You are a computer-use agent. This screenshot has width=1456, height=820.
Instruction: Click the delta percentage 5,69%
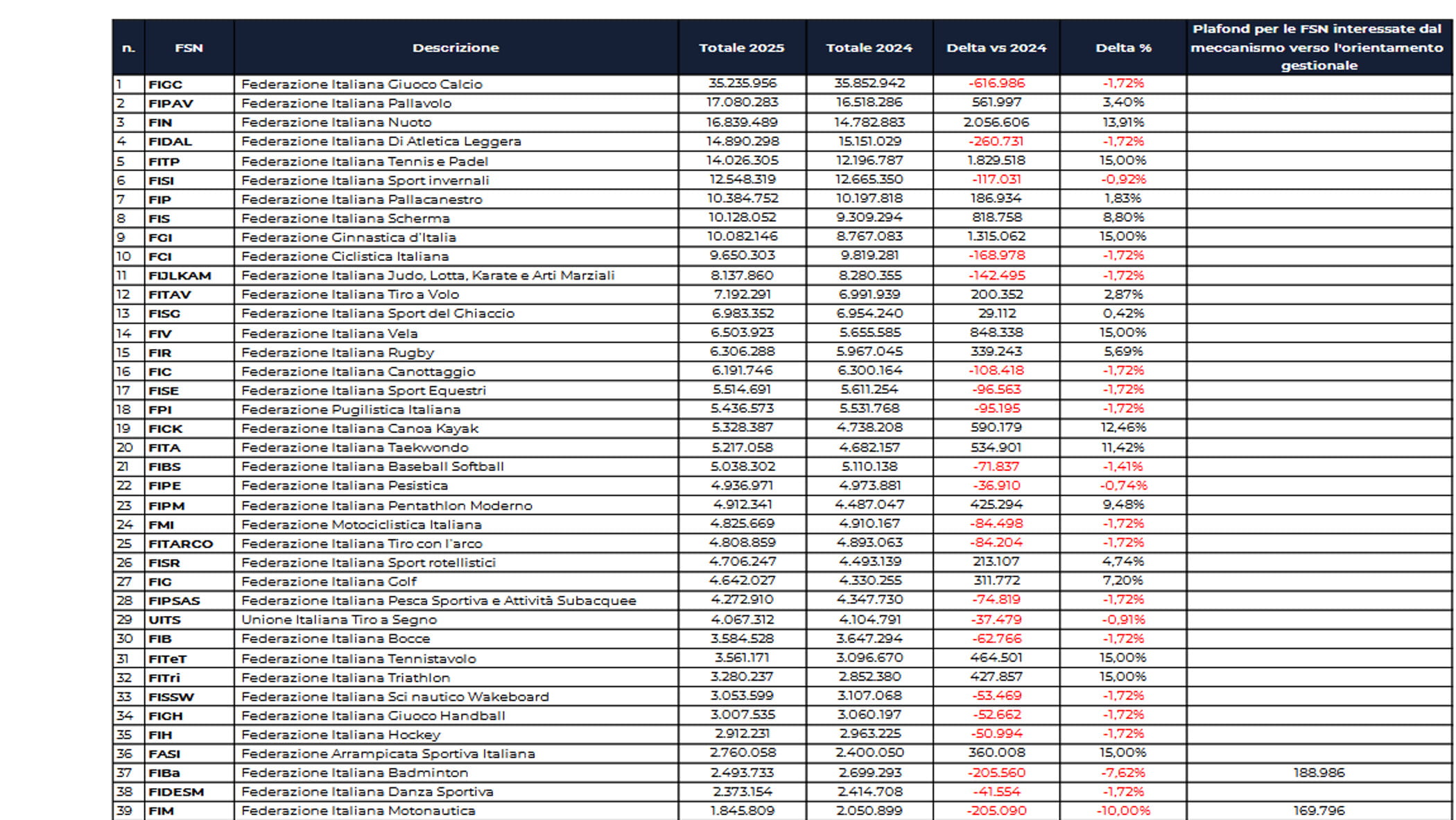pyautogui.click(x=1123, y=351)
